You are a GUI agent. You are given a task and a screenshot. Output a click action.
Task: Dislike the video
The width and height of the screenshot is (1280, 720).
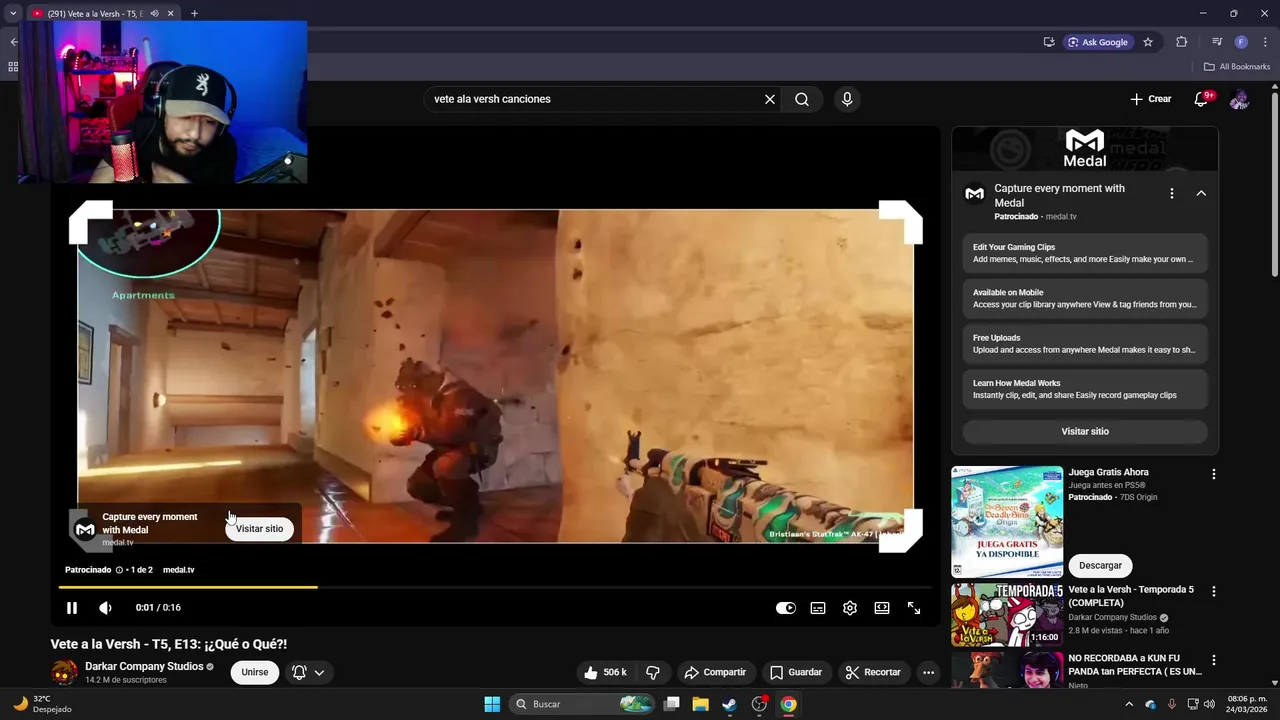coord(653,672)
